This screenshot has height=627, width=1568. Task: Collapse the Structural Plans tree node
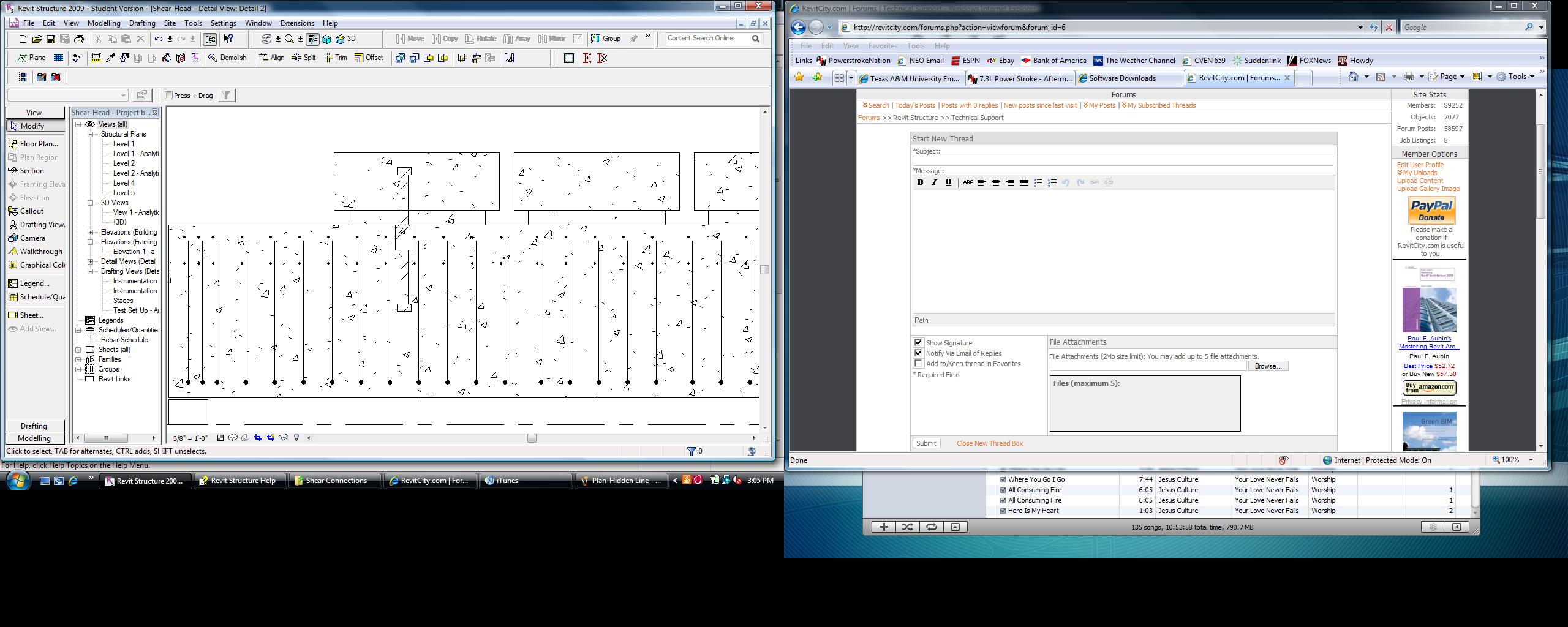pos(91,134)
